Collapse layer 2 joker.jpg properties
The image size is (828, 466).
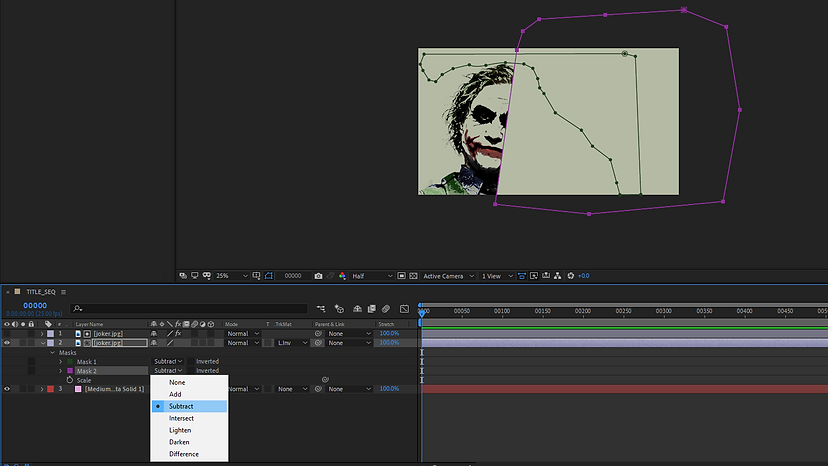pos(42,343)
